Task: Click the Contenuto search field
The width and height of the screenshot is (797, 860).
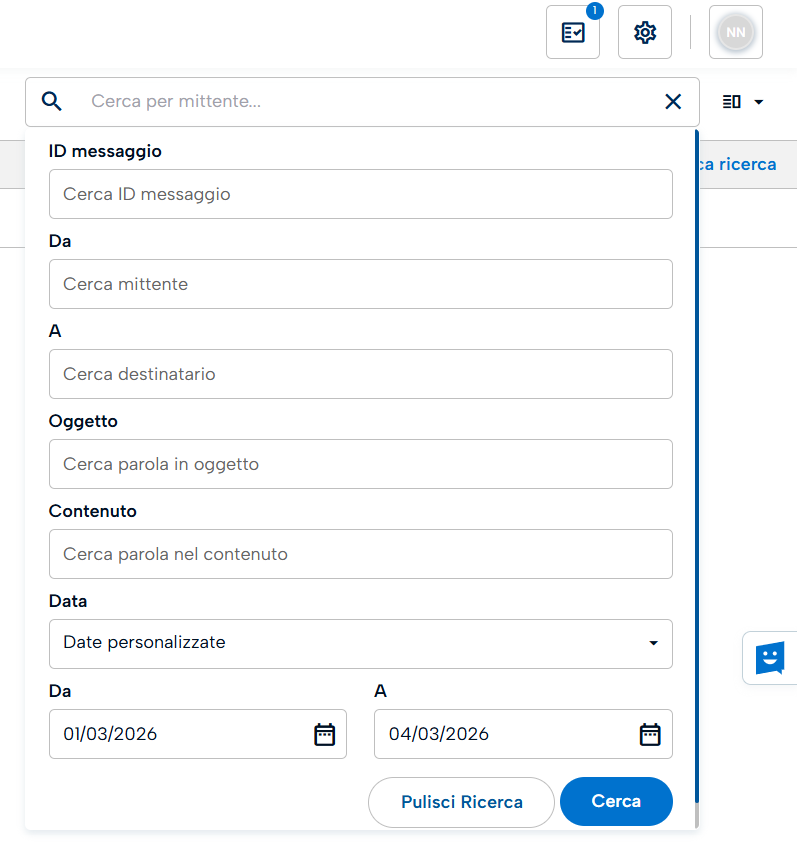Action: pyautogui.click(x=360, y=554)
